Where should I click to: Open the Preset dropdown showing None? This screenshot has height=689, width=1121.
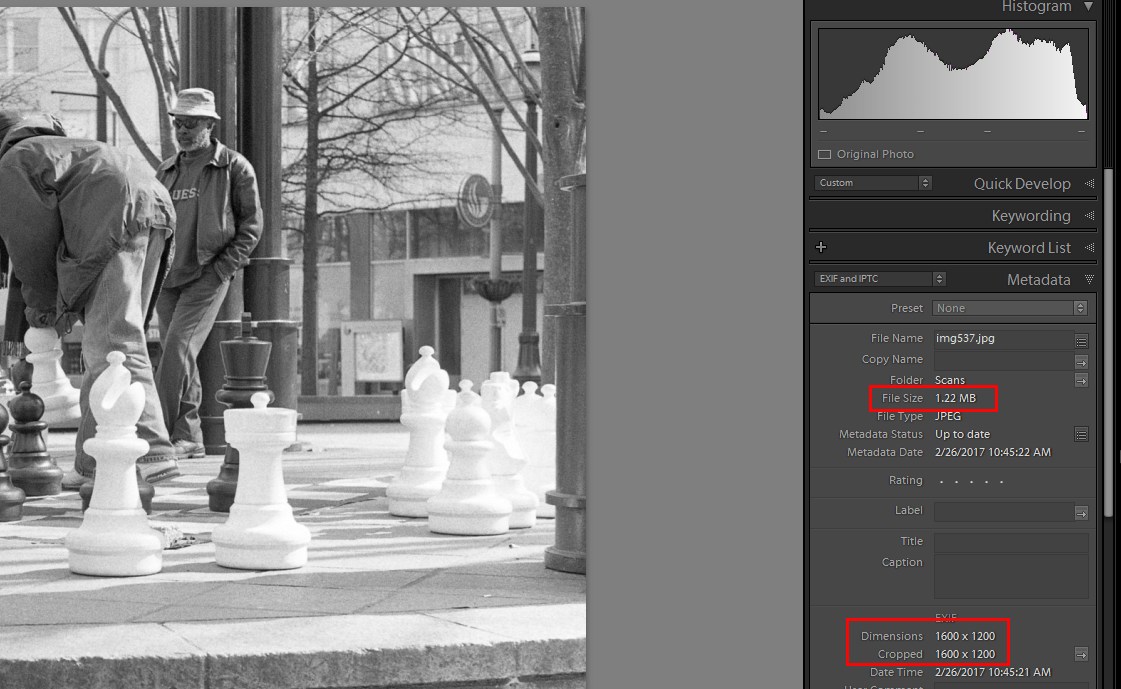click(x=1010, y=308)
